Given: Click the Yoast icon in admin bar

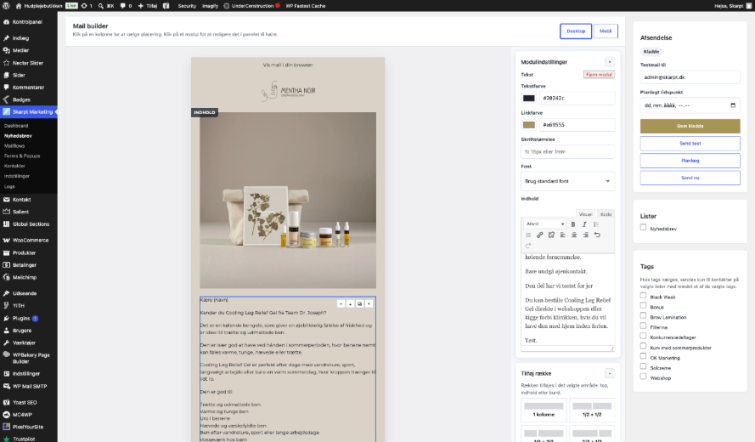Looking at the screenshot, I should coord(166,6).
